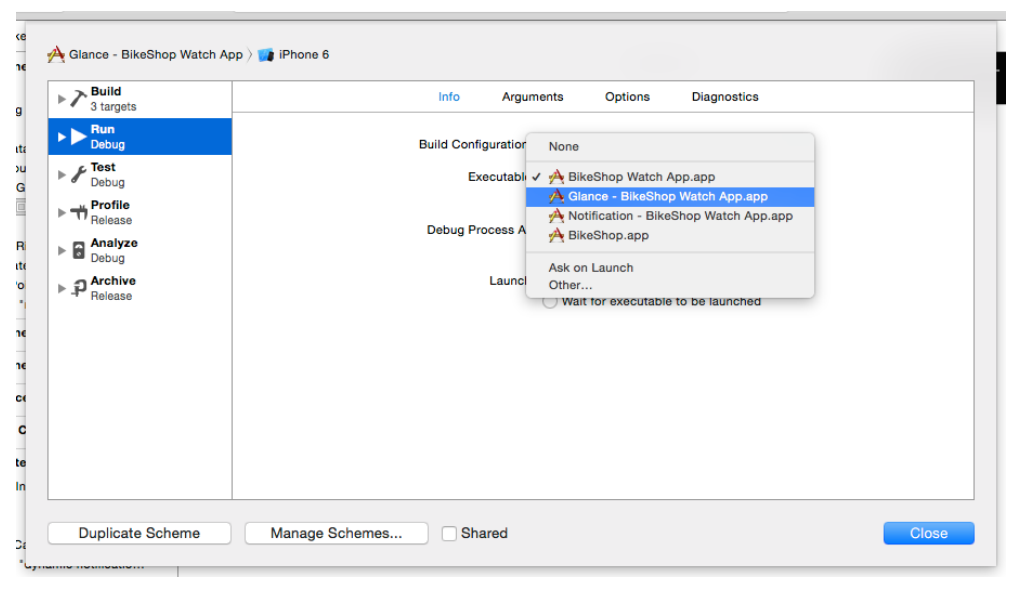The height and width of the screenshot is (594, 1034).
Task: Choose Other… in executable menu
Action: tap(670, 285)
